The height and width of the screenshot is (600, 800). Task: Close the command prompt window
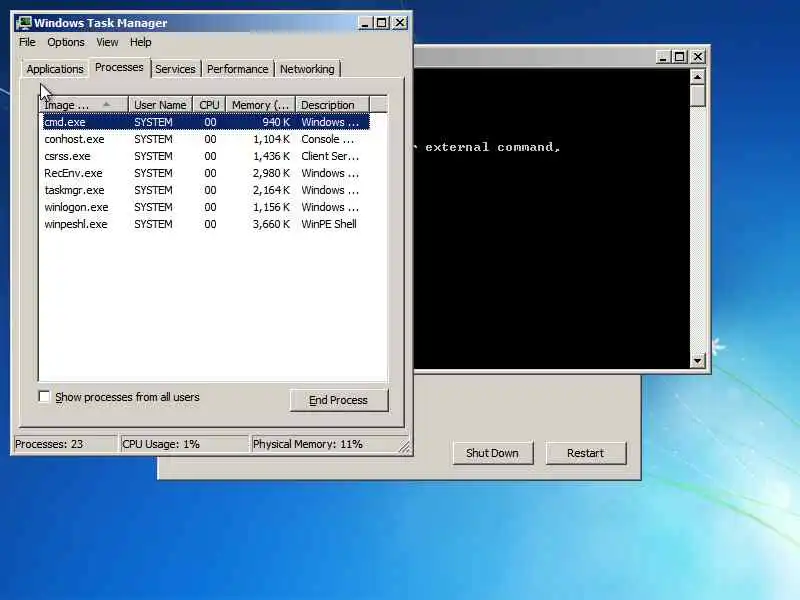pyautogui.click(x=698, y=57)
